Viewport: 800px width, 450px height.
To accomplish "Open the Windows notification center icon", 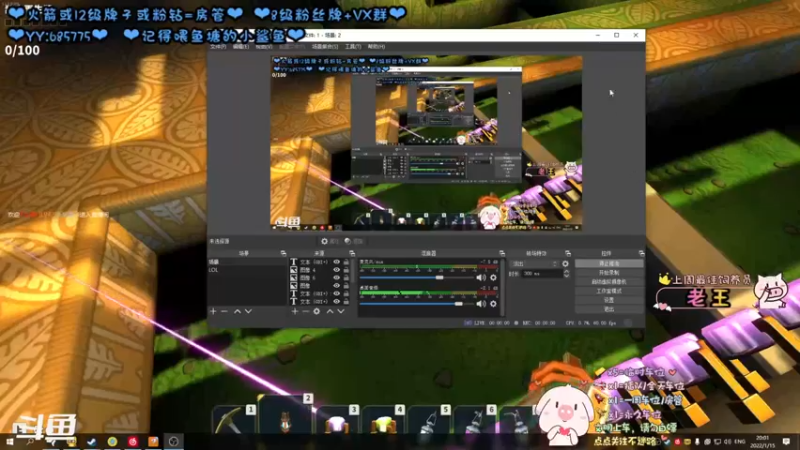I will tap(786, 441).
